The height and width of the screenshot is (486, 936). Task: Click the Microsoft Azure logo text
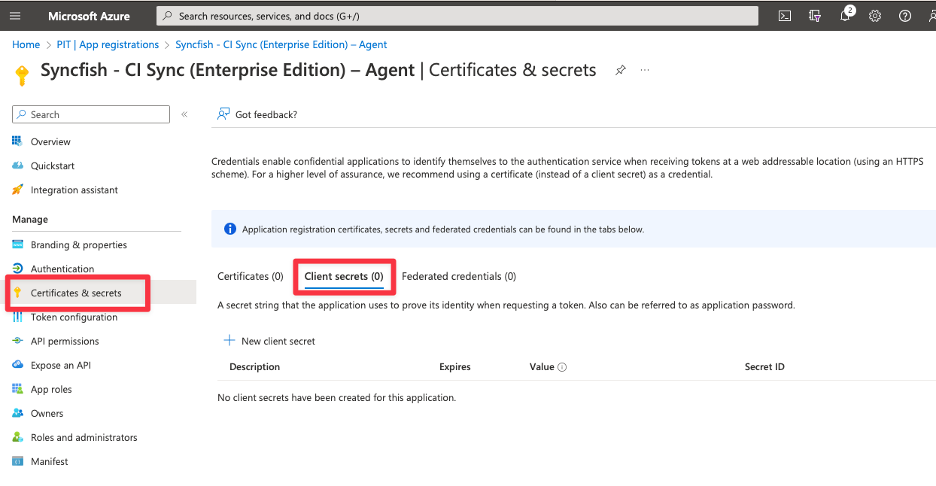(x=89, y=16)
